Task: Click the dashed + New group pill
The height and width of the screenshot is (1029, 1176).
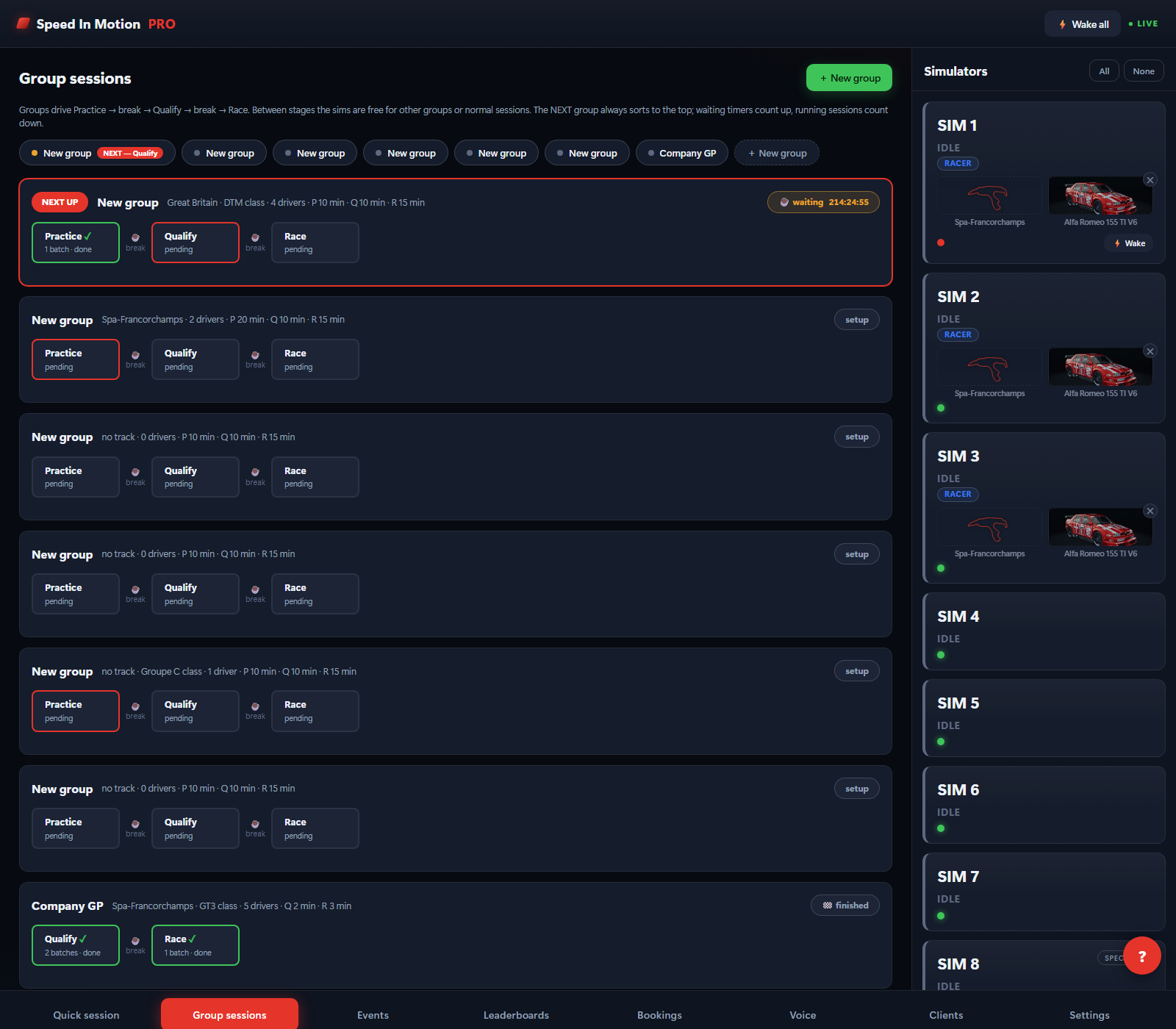Action: click(777, 153)
